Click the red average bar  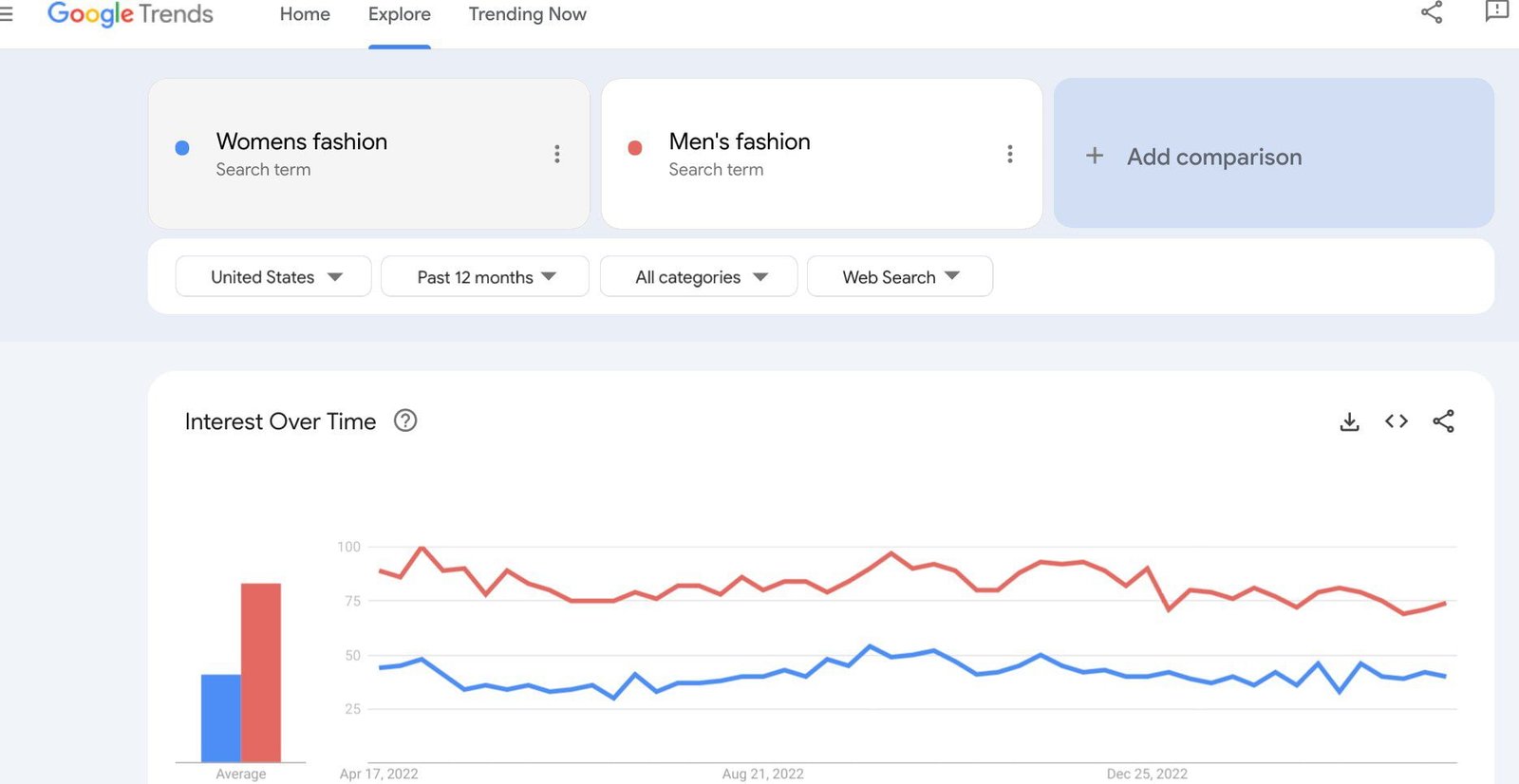pyautogui.click(x=261, y=672)
